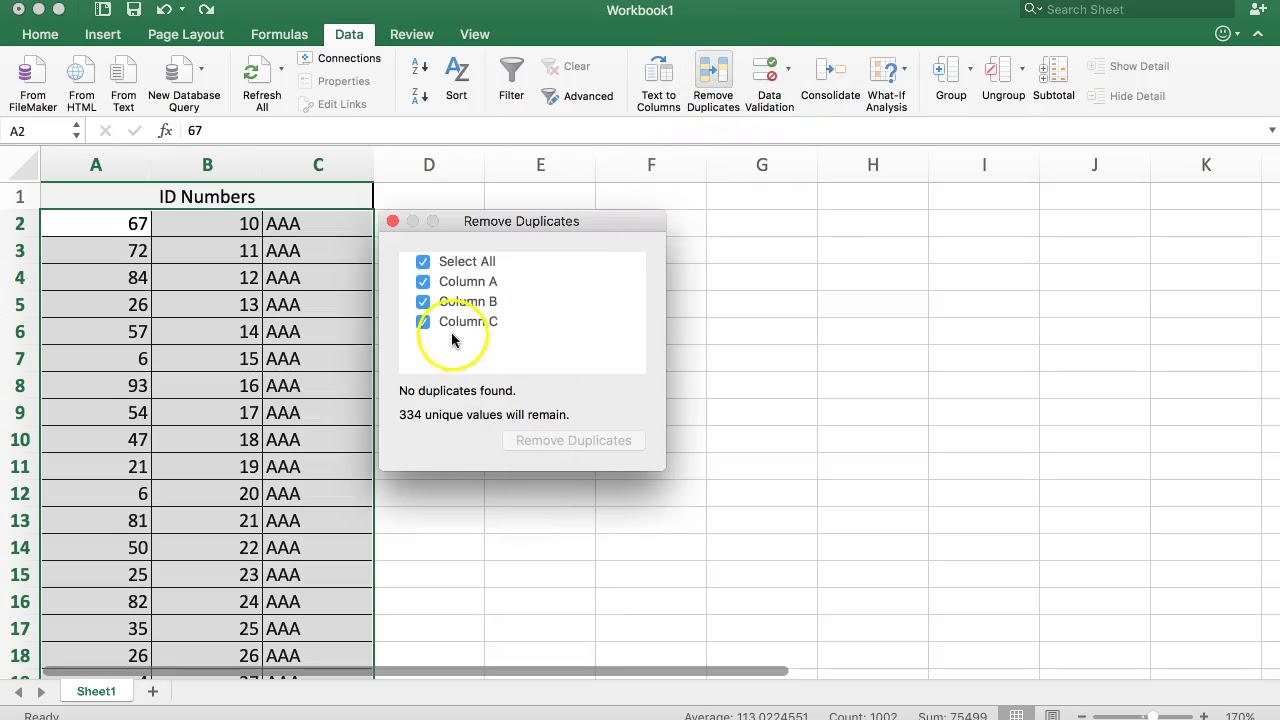Click the Remove Duplicates ribbon icon

pos(713,72)
